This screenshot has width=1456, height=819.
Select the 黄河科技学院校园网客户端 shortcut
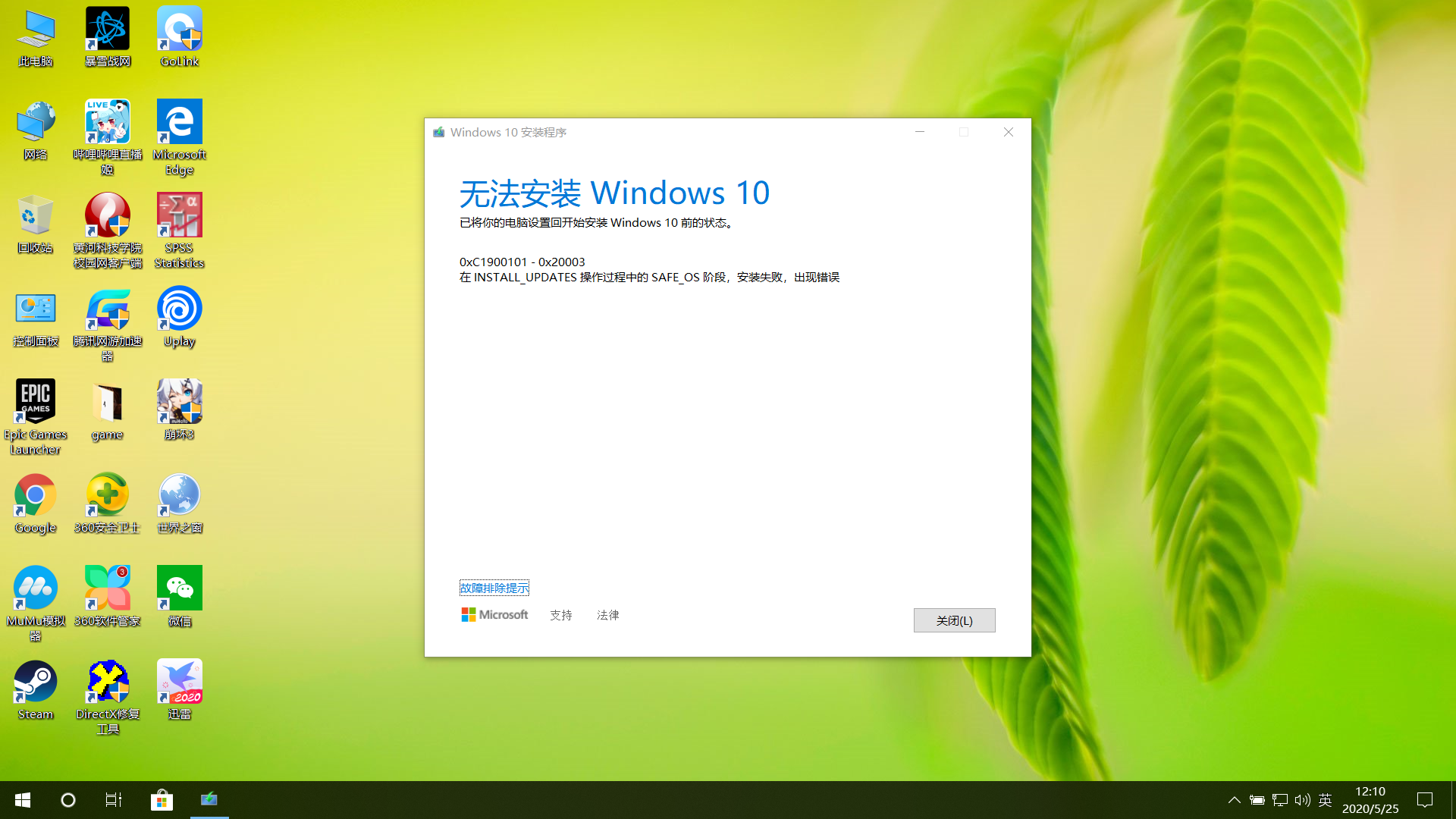(107, 231)
